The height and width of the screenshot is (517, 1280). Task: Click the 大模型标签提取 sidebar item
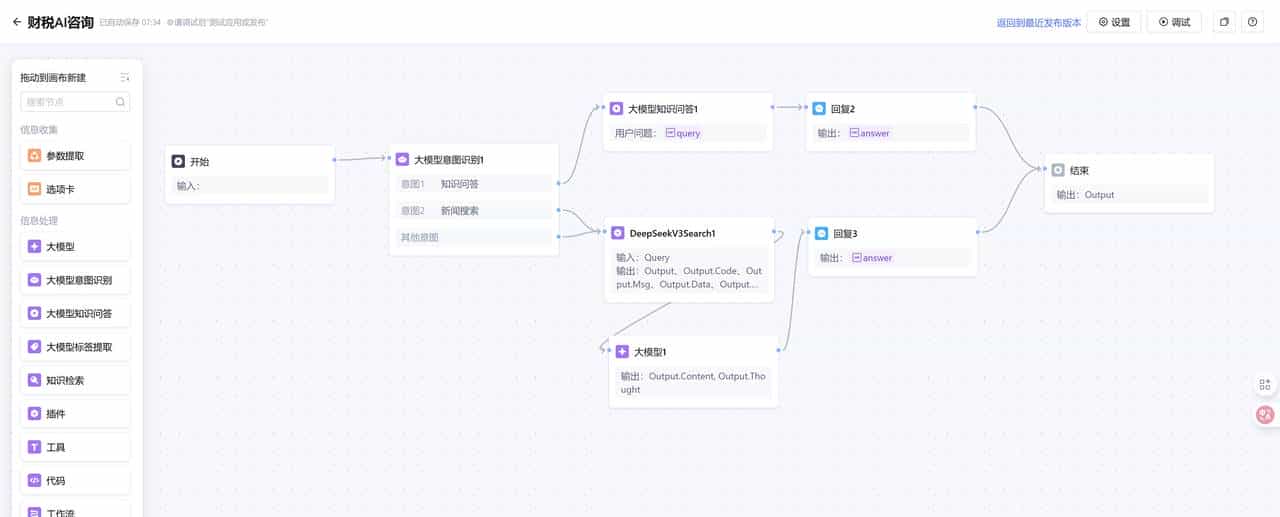pos(78,347)
